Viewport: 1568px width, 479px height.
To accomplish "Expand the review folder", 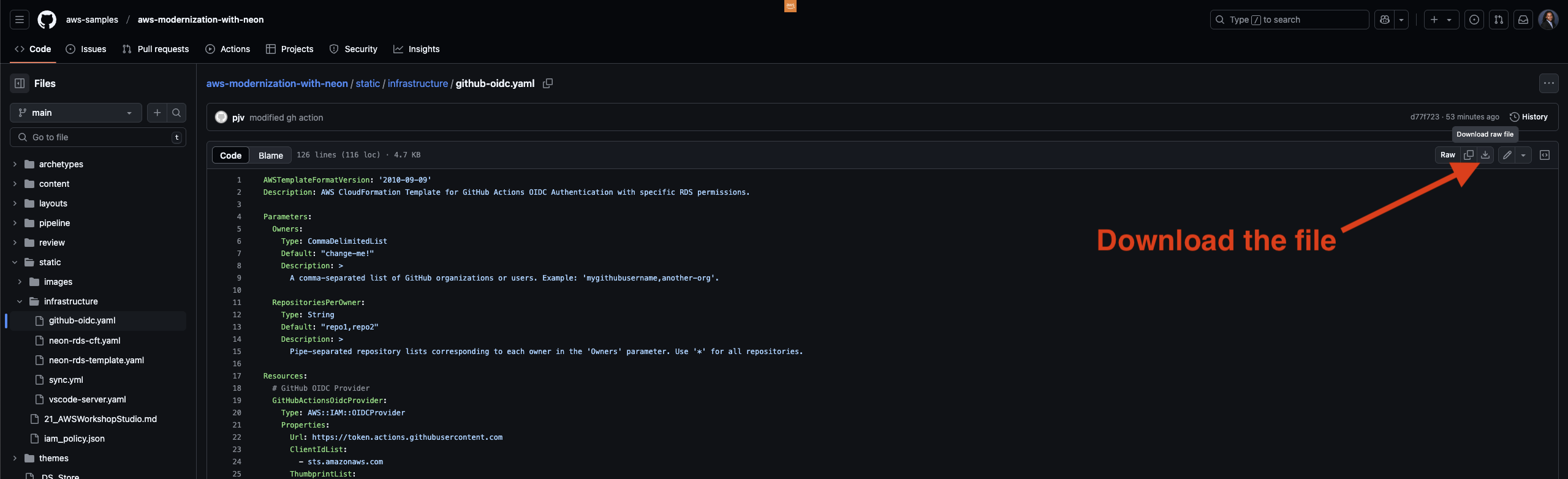I will [15, 243].
